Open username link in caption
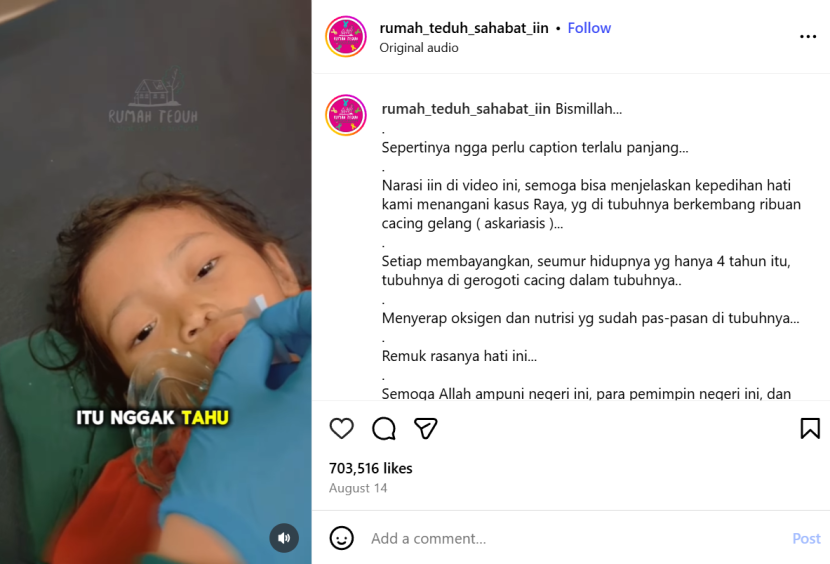This screenshot has width=830, height=564. (466, 109)
